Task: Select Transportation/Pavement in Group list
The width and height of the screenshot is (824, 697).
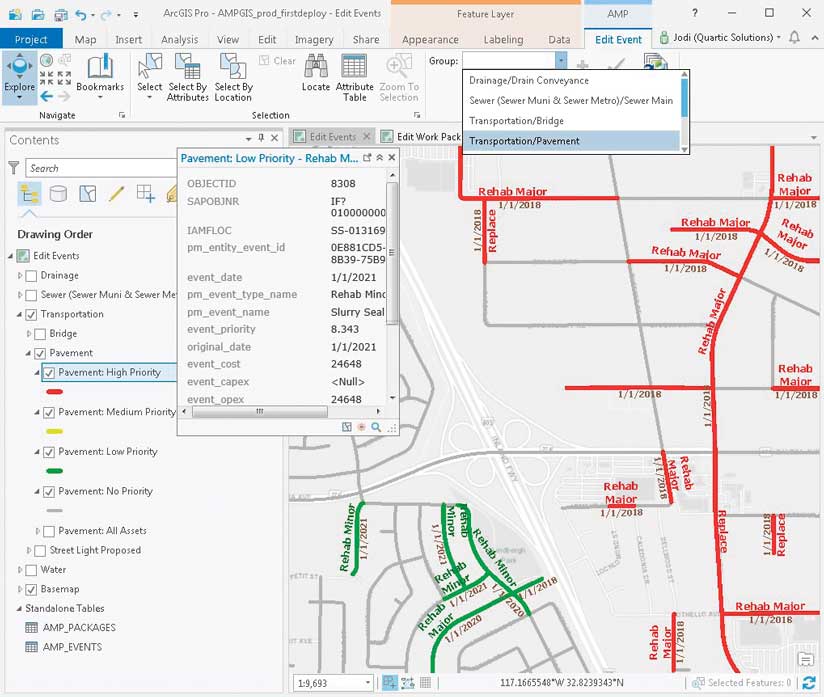Action: [x=571, y=141]
